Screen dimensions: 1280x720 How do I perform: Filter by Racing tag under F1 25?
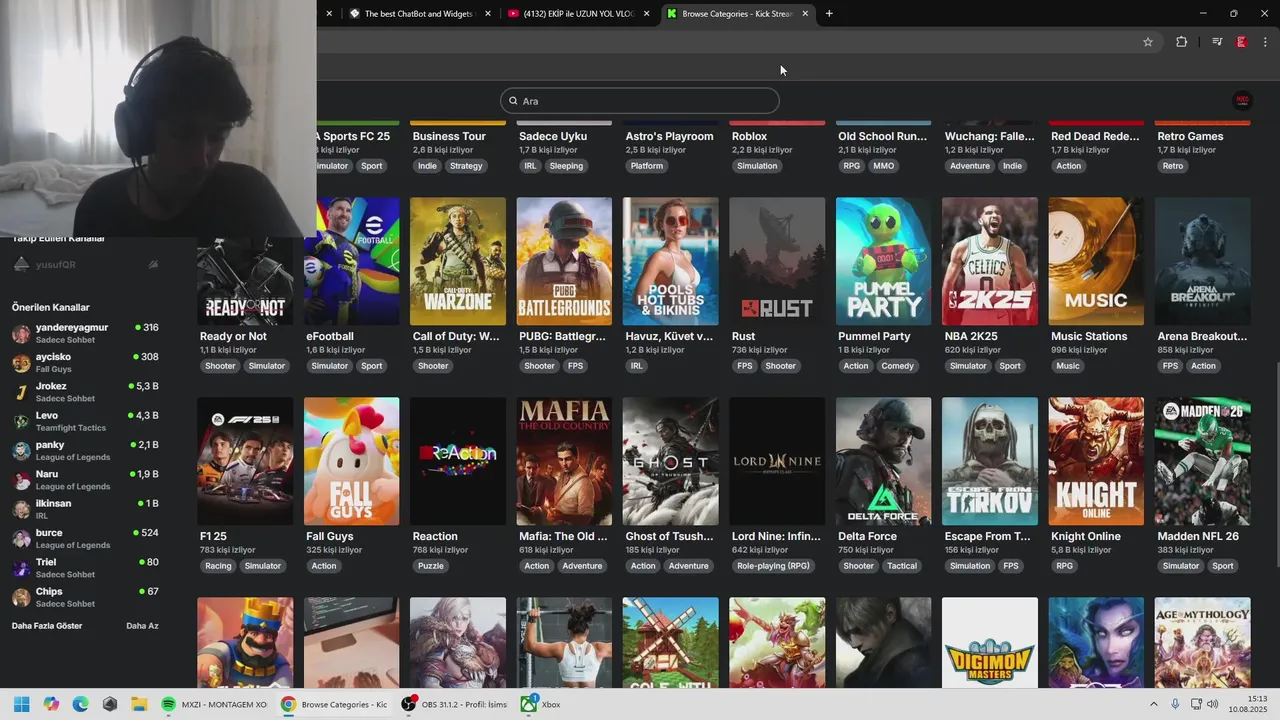(218, 566)
